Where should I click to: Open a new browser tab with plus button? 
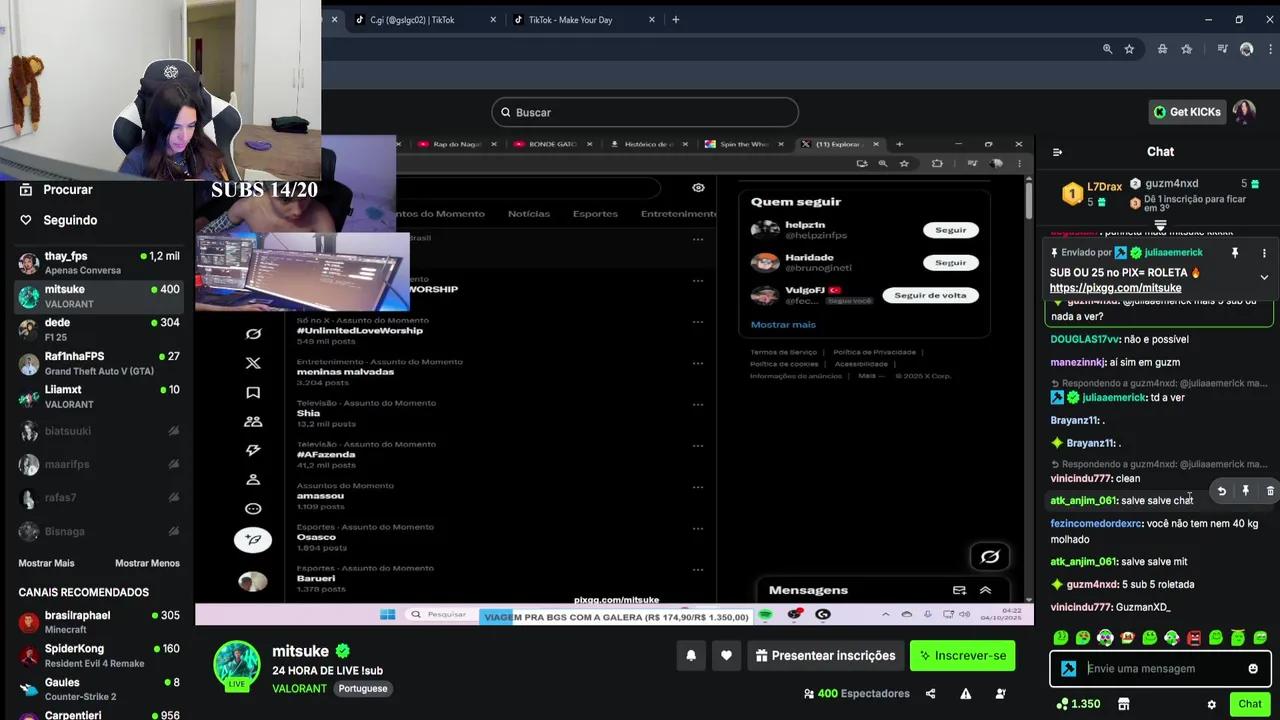676,20
